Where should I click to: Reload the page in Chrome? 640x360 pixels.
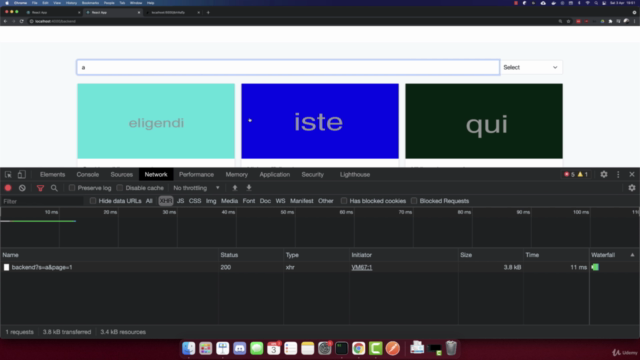(21, 21)
